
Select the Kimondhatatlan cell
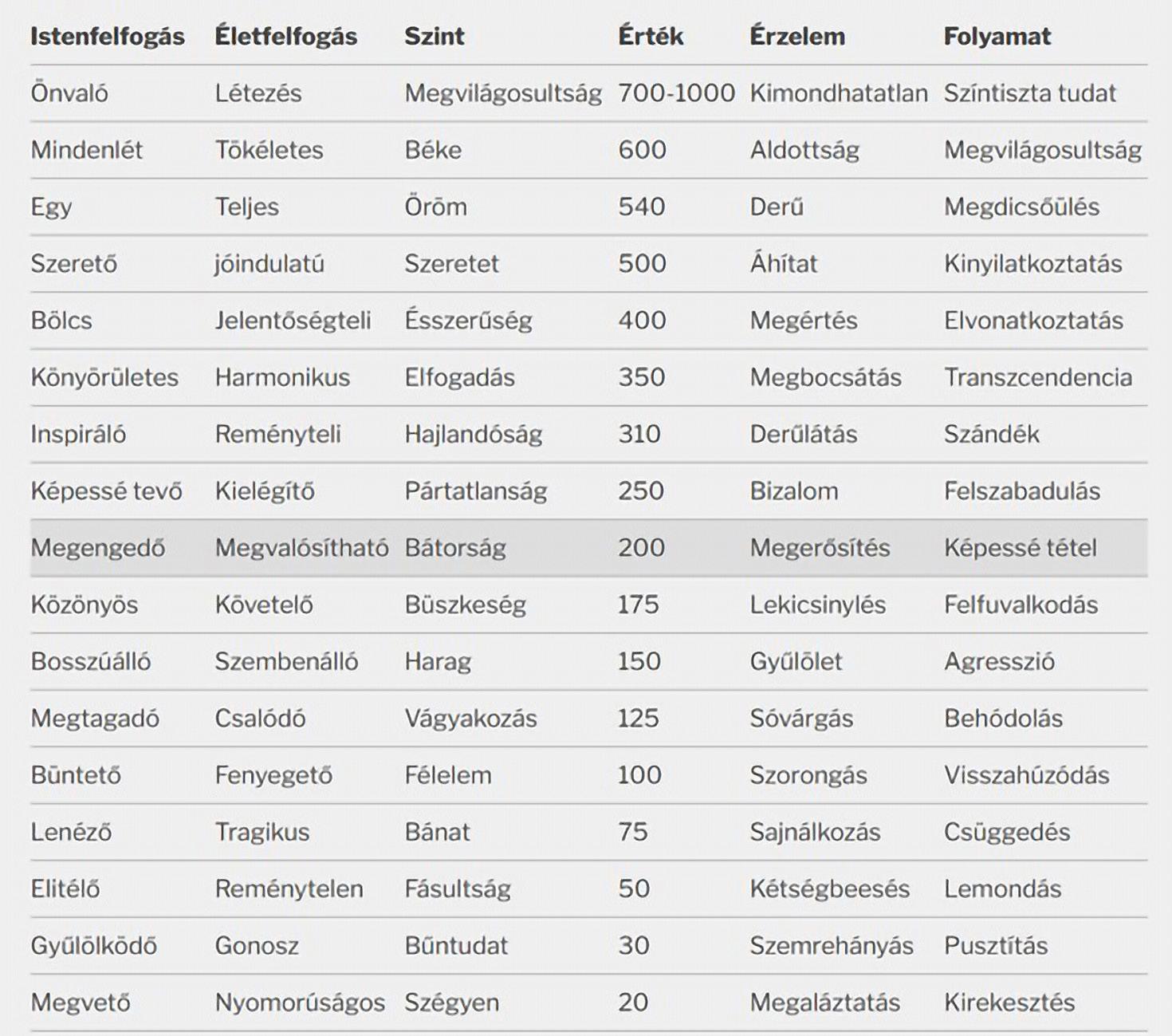tap(839, 93)
